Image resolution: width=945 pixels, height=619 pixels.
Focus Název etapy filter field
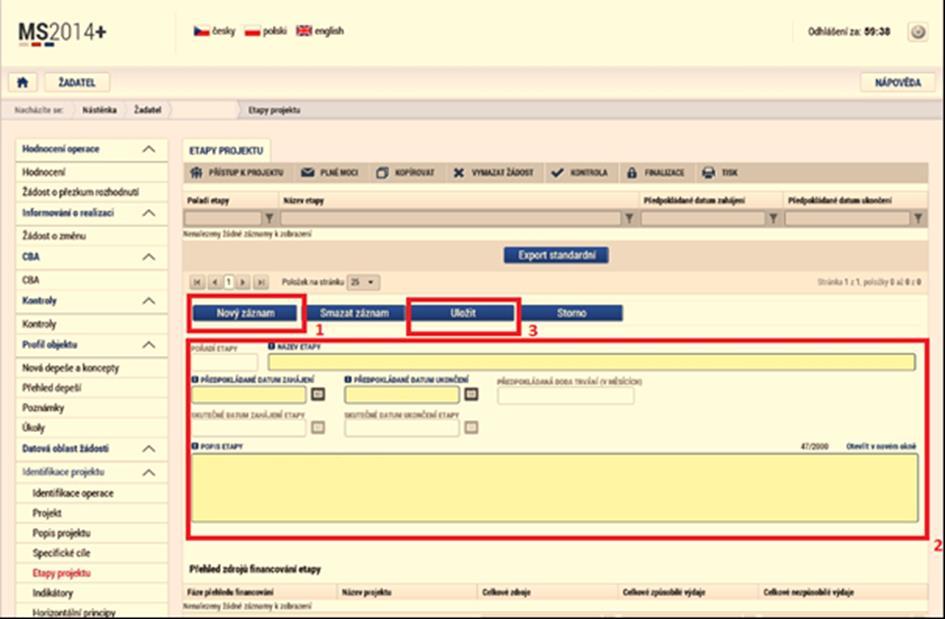click(451, 218)
